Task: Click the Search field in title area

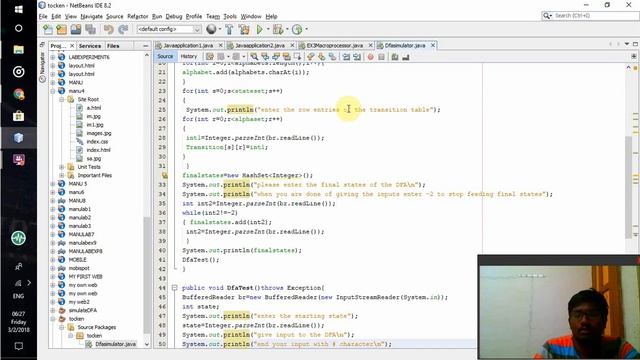Action: [x=590, y=16]
